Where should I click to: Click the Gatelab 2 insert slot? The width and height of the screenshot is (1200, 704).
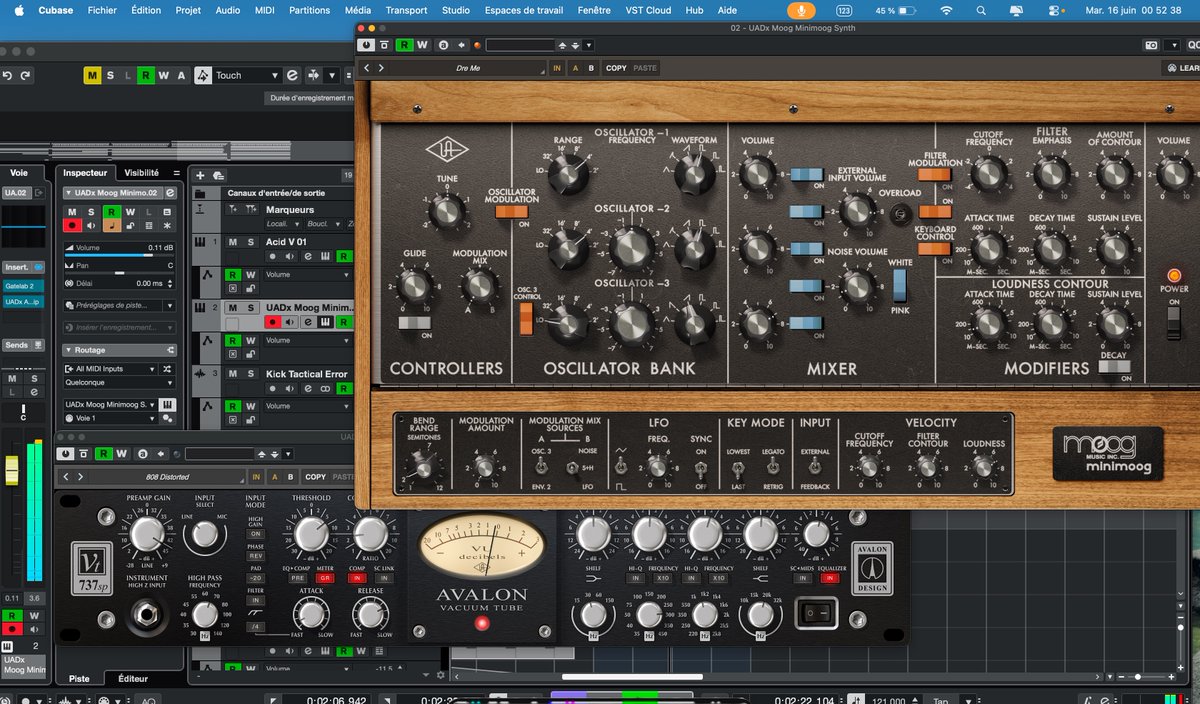point(22,286)
